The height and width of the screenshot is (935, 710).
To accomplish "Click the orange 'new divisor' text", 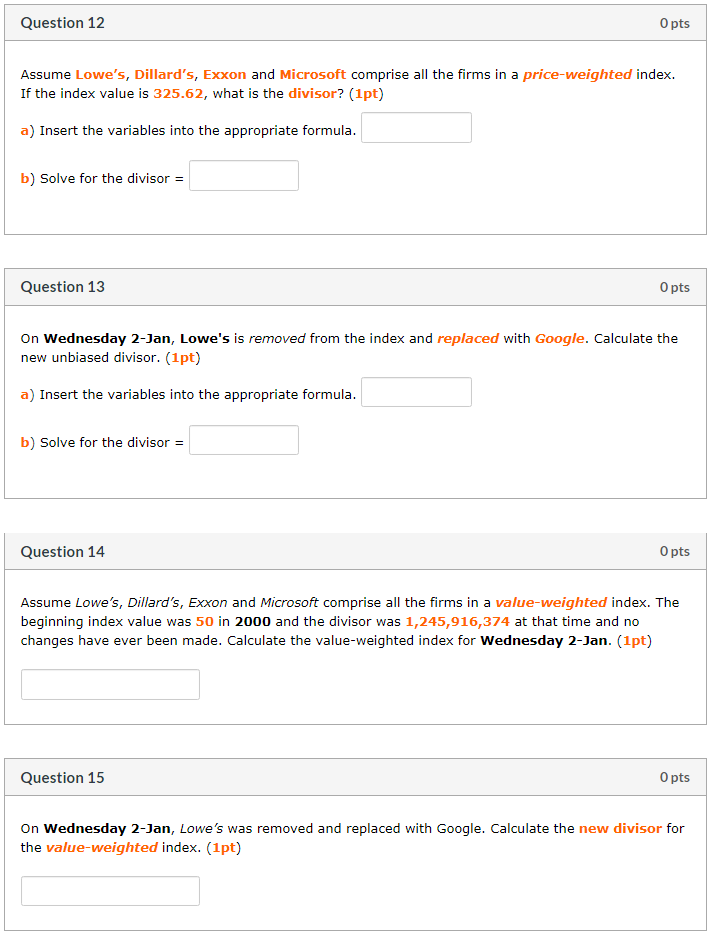I will click(x=620, y=828).
